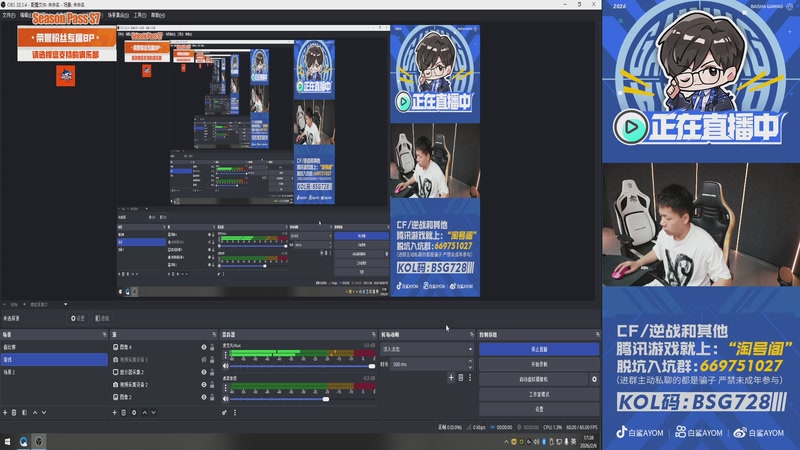
Task: Click the OBS icon in the taskbar
Action: pos(39,441)
